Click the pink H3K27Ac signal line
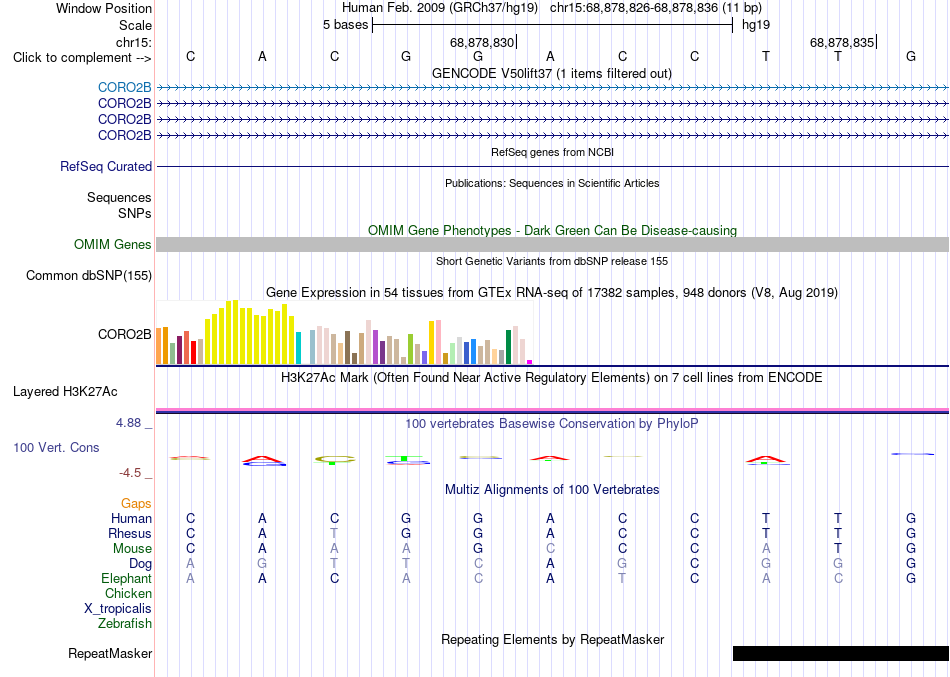950x677 pixels. [x=552, y=410]
